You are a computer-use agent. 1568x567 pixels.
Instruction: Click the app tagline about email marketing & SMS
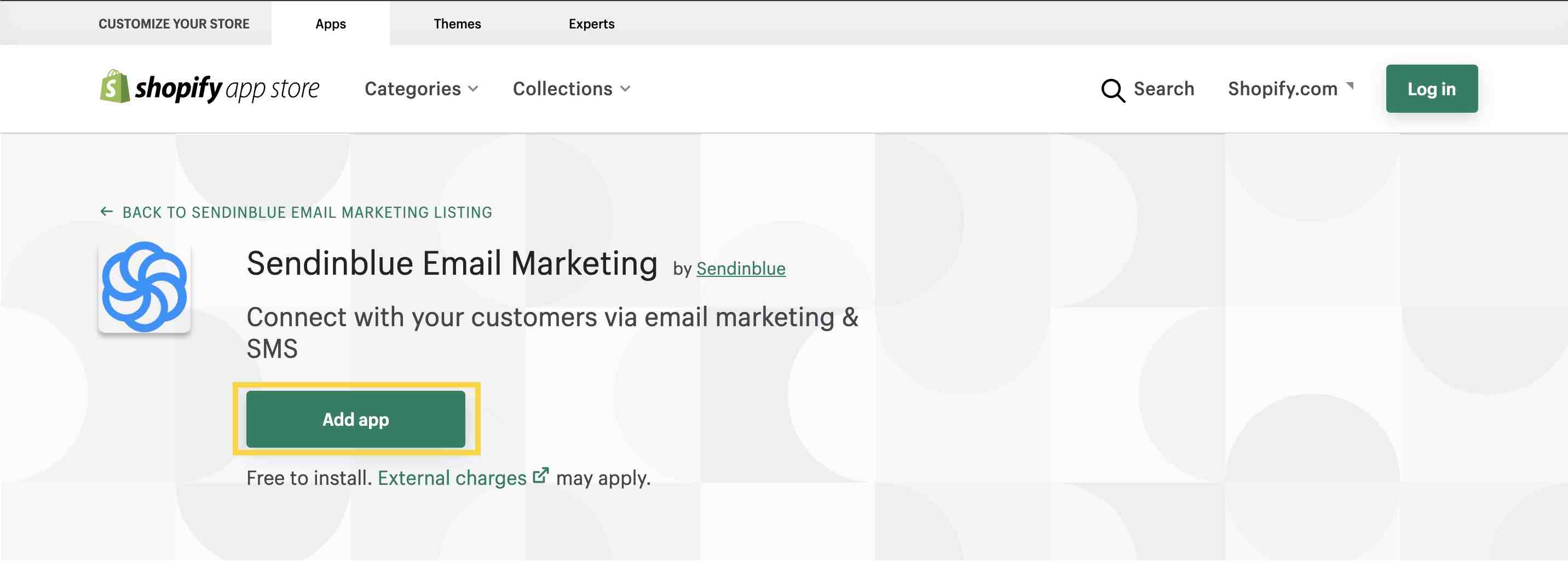[552, 332]
